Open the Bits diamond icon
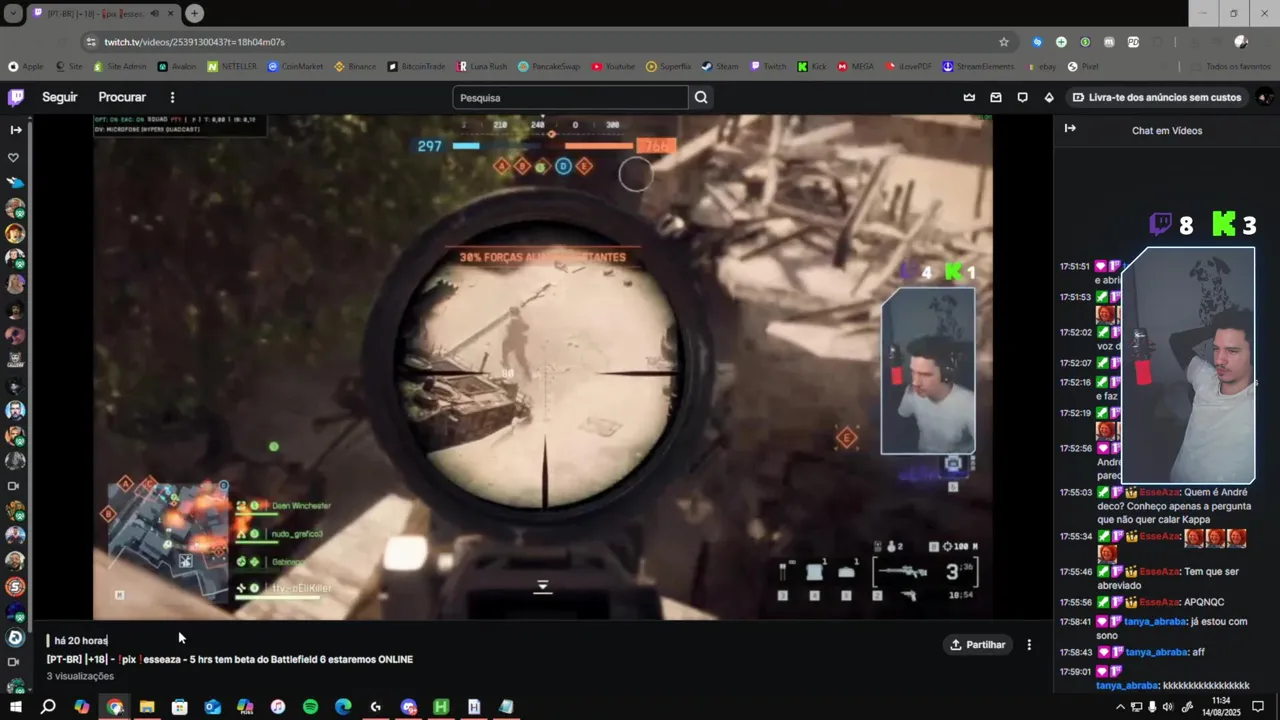 [x=1049, y=97]
